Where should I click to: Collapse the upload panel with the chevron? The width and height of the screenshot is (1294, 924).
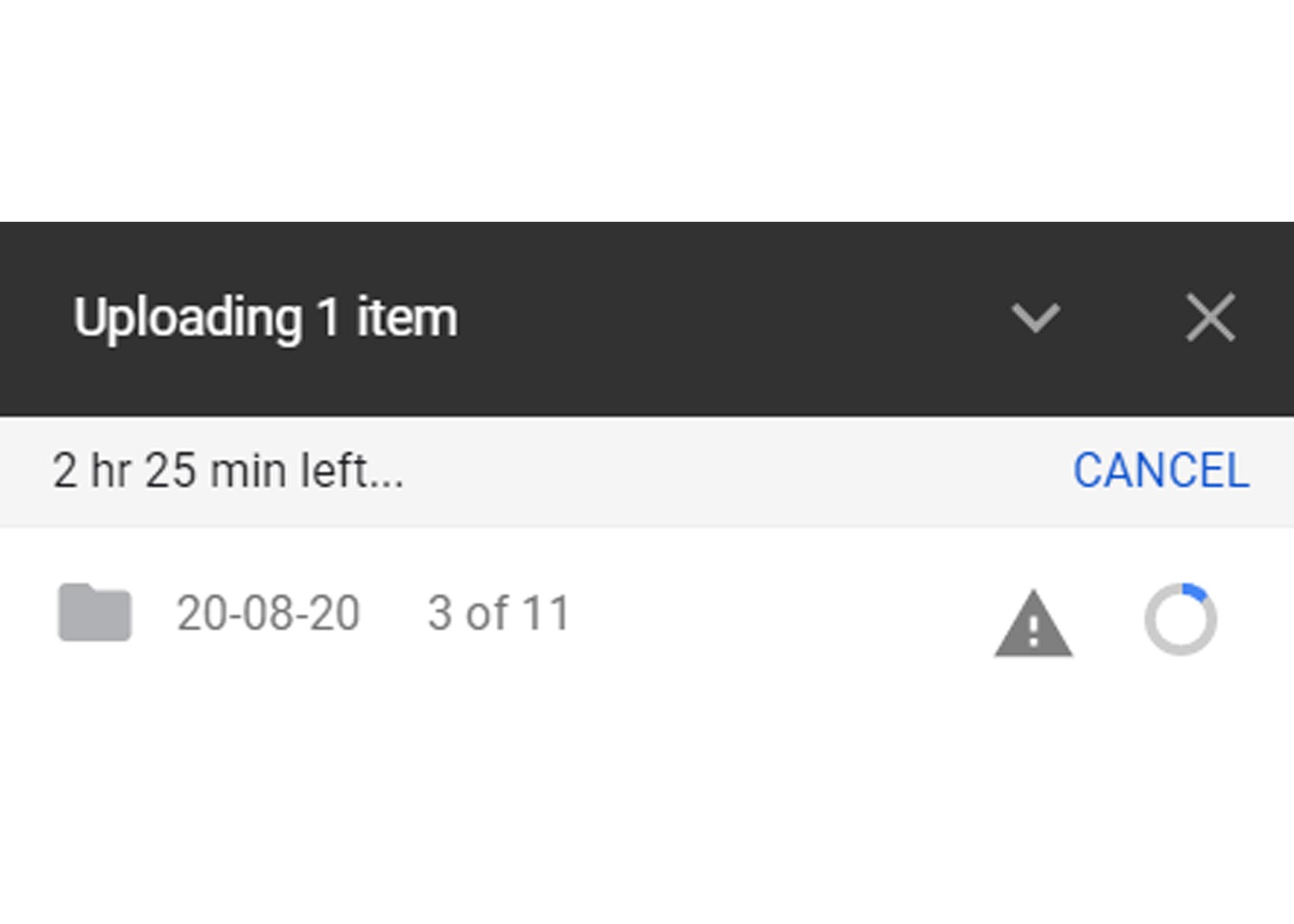click(1036, 318)
